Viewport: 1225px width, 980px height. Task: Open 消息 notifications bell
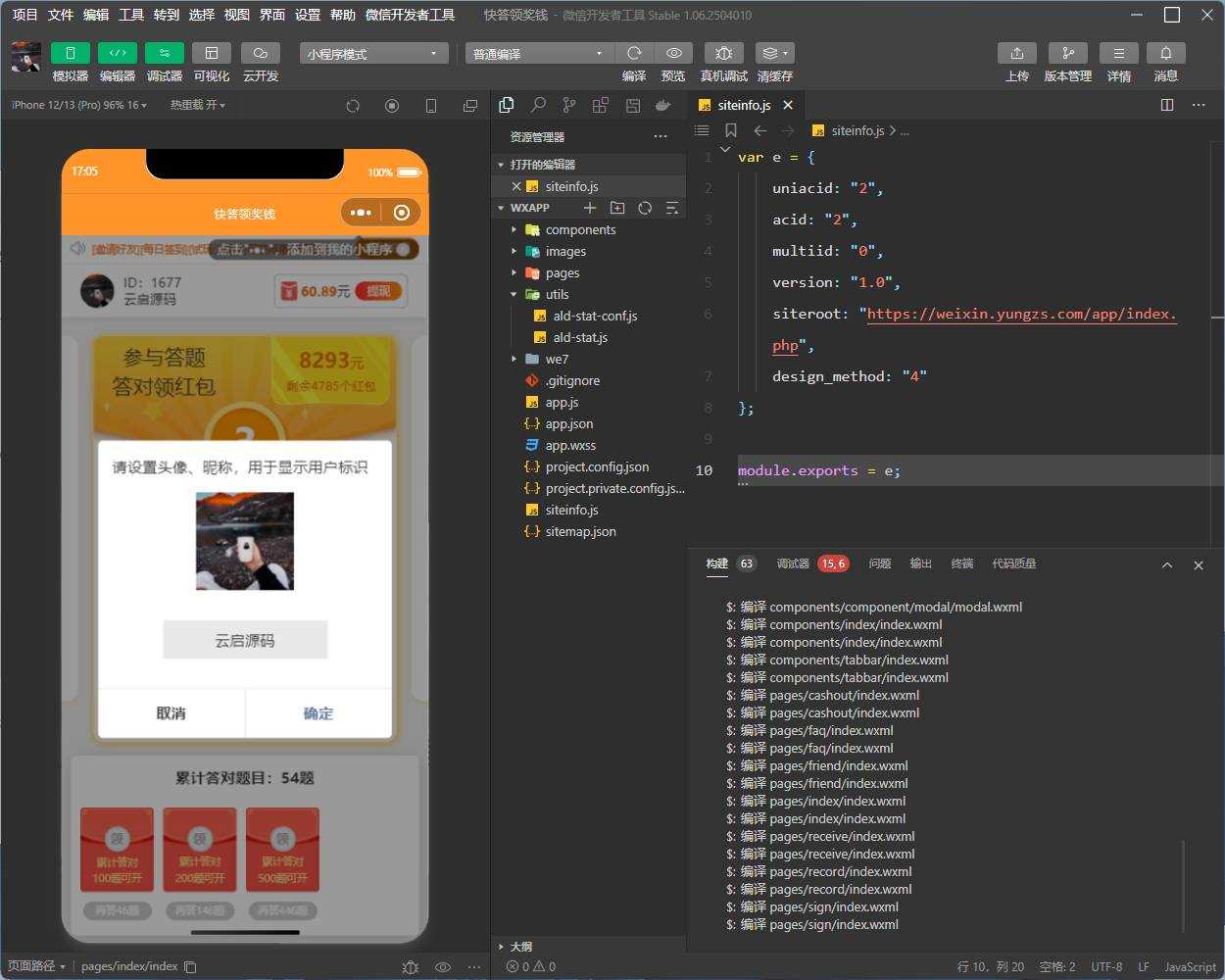(1166, 53)
